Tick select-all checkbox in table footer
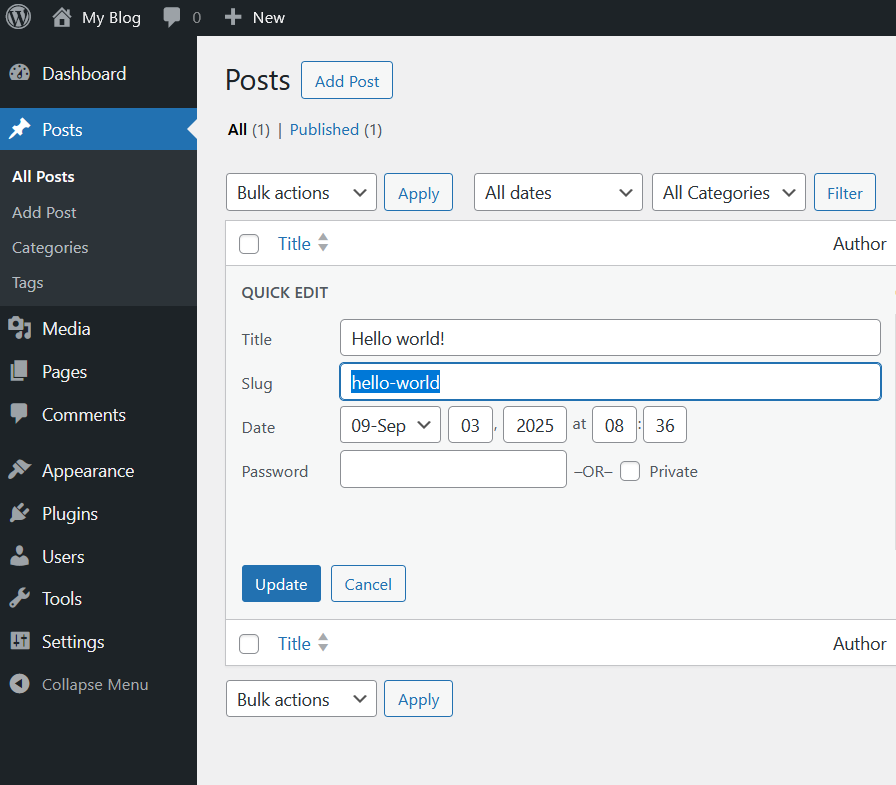This screenshot has height=785, width=896. tap(249, 644)
